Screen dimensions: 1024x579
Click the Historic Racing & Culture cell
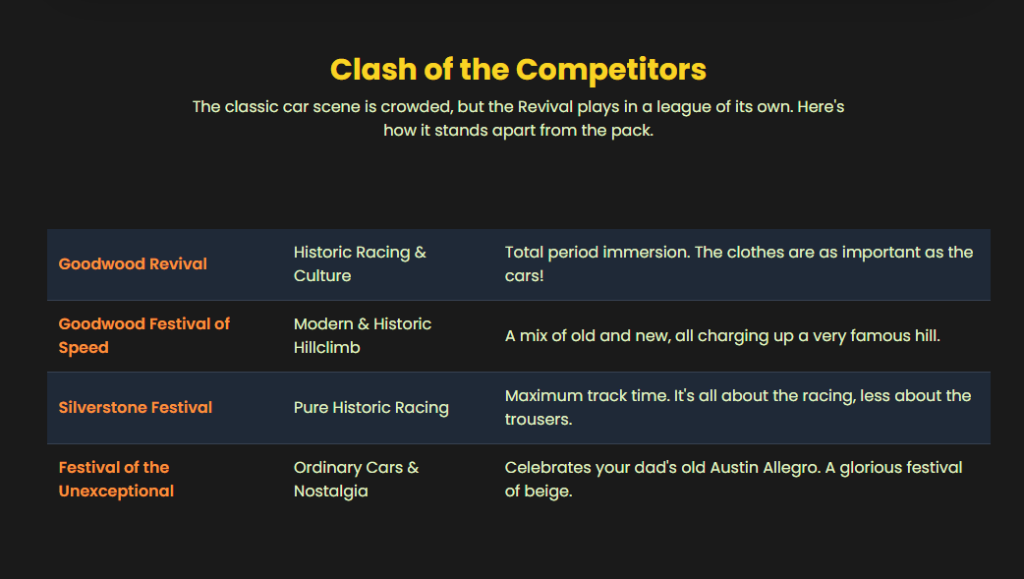(x=360, y=264)
